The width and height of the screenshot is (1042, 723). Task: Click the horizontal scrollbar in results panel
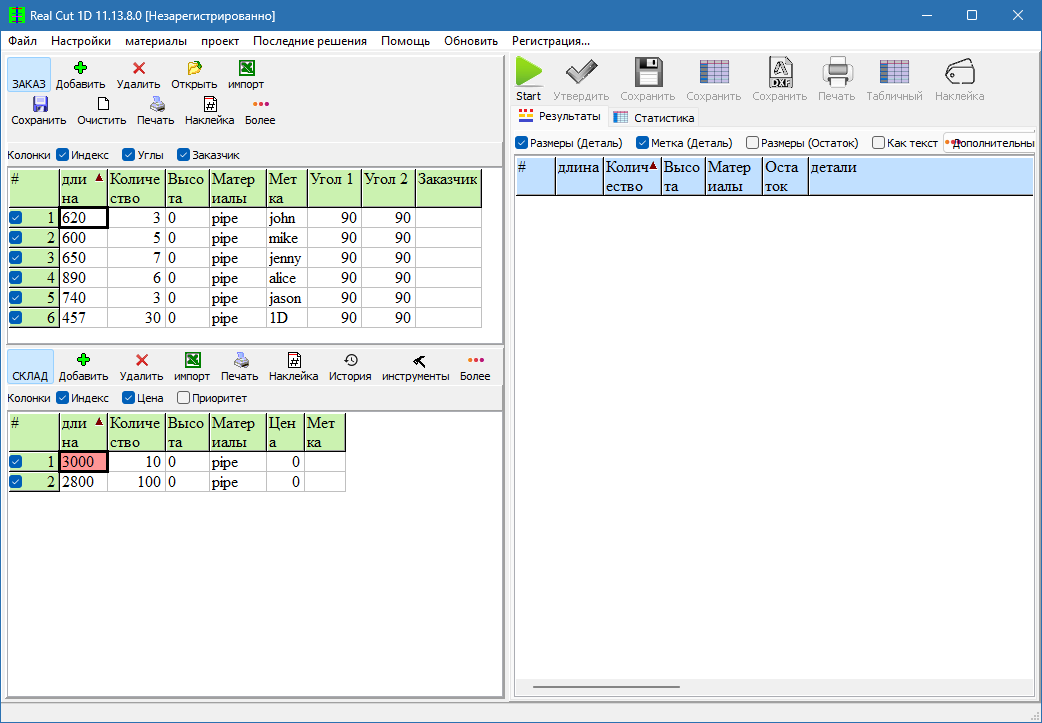click(606, 687)
